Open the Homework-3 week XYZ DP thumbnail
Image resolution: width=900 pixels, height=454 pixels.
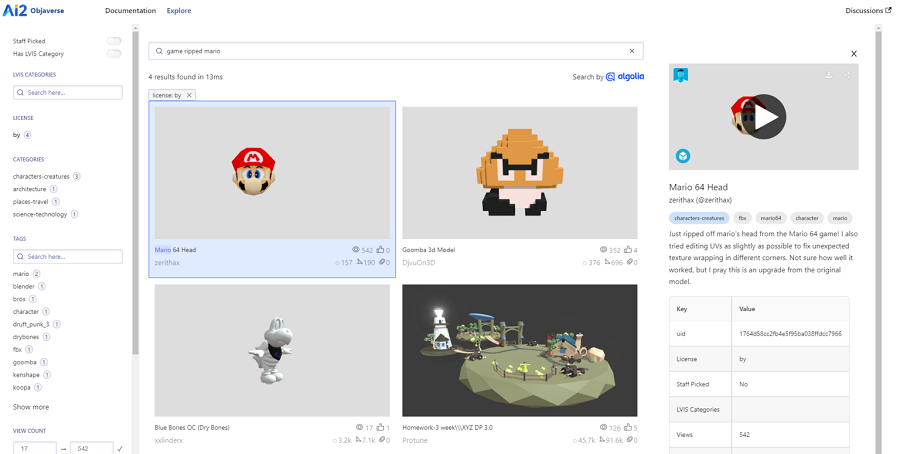[x=519, y=350]
